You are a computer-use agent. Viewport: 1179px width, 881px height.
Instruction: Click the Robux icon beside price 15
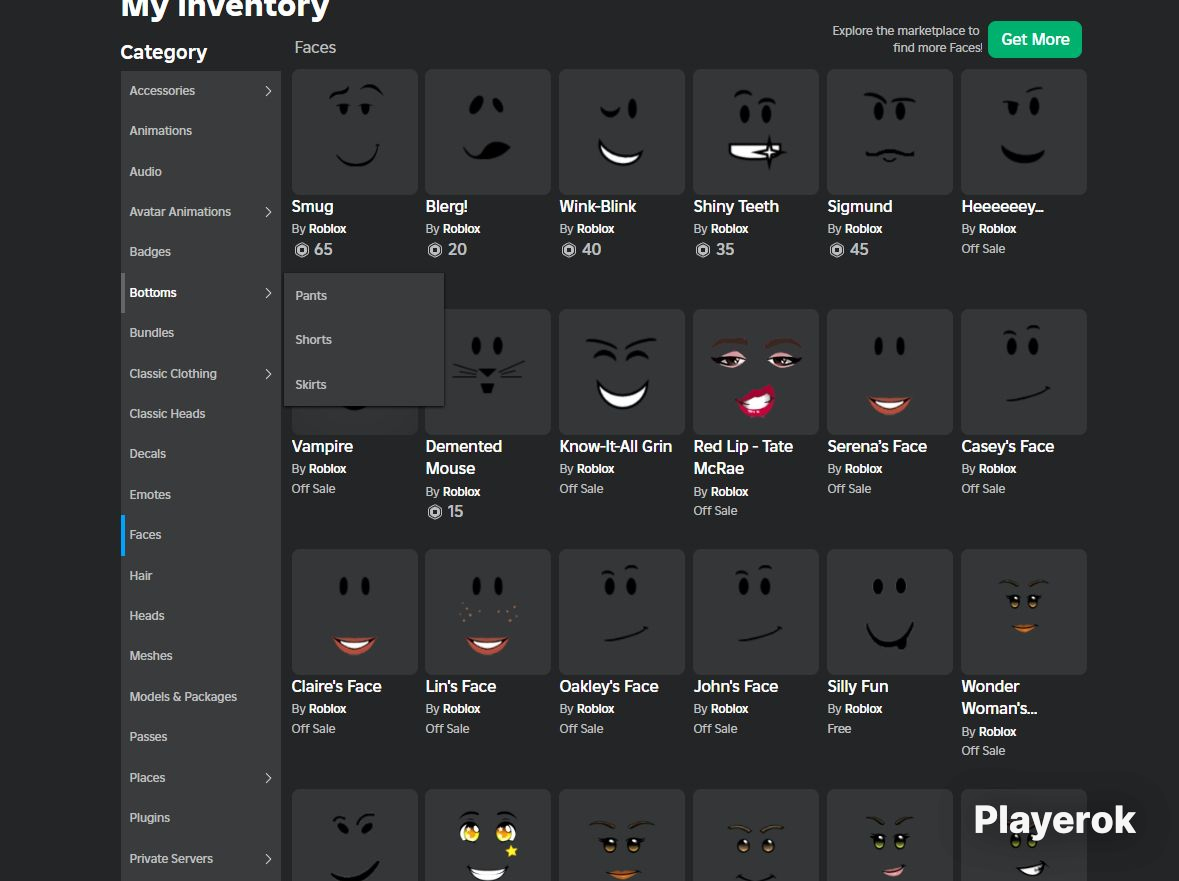coord(435,512)
